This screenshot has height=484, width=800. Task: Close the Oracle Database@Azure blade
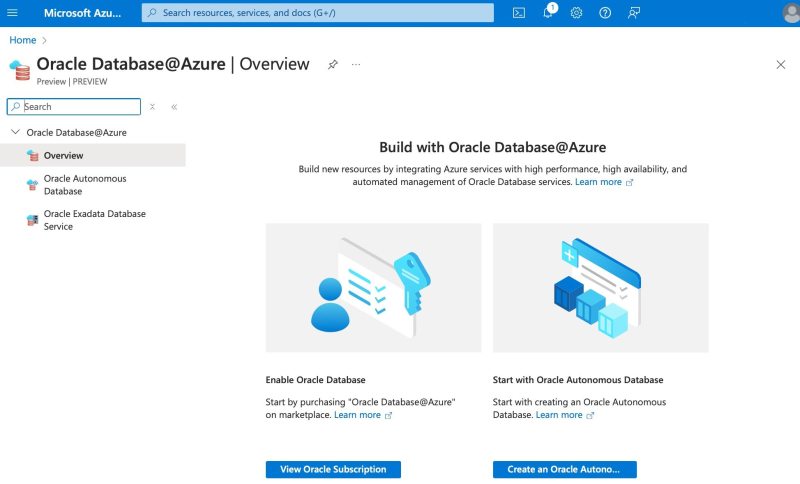coord(781,64)
